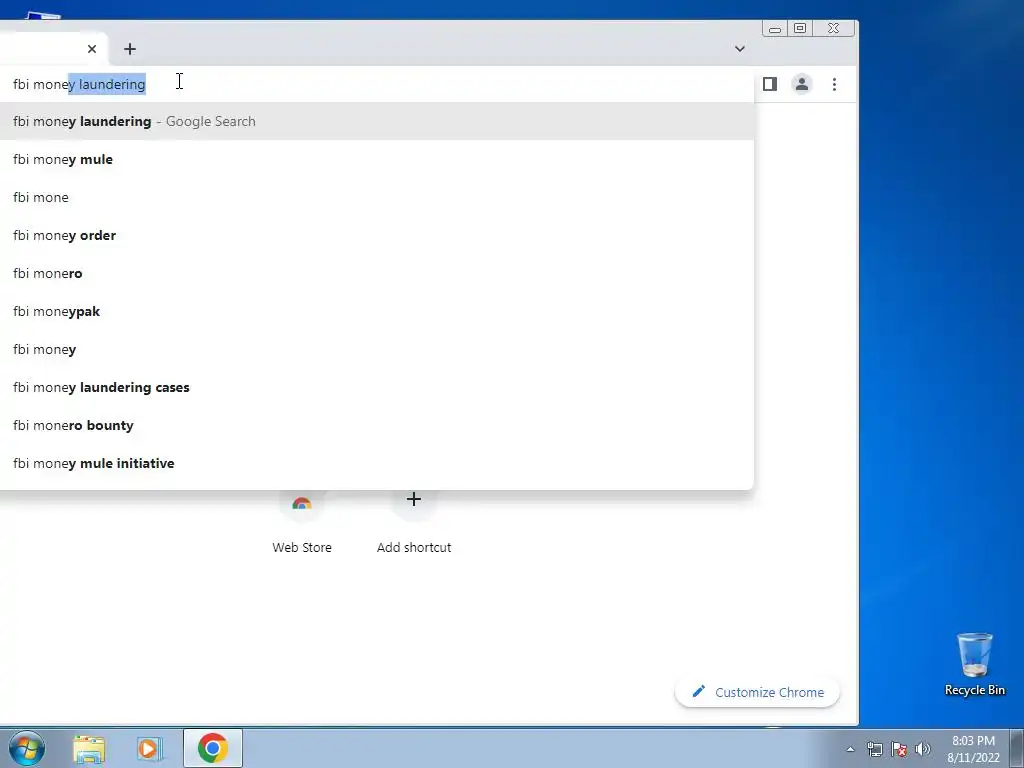Open Chrome's three-dot menu

(x=834, y=84)
